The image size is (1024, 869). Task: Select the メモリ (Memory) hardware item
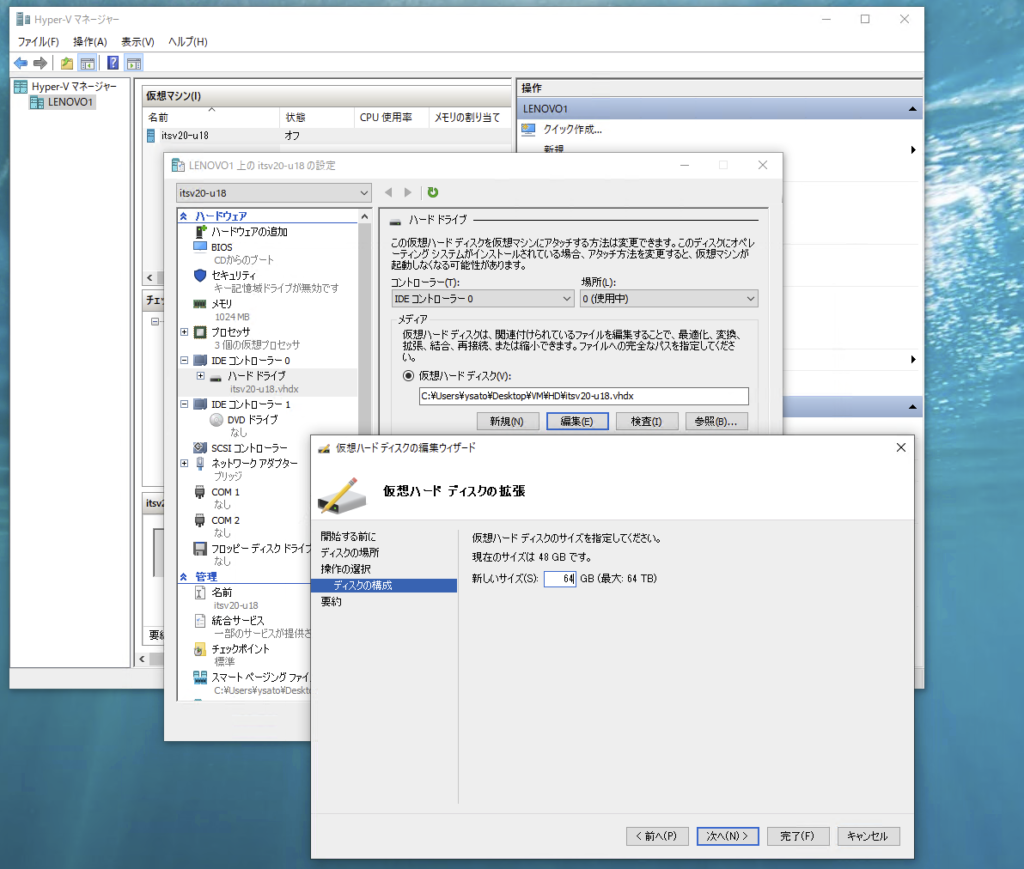pyautogui.click(x=221, y=303)
